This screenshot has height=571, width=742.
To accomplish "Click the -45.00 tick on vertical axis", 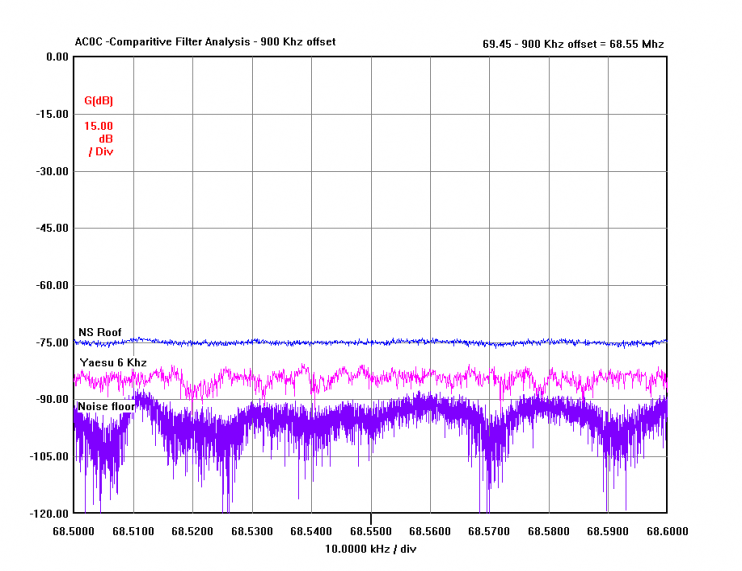I will point(51,228).
